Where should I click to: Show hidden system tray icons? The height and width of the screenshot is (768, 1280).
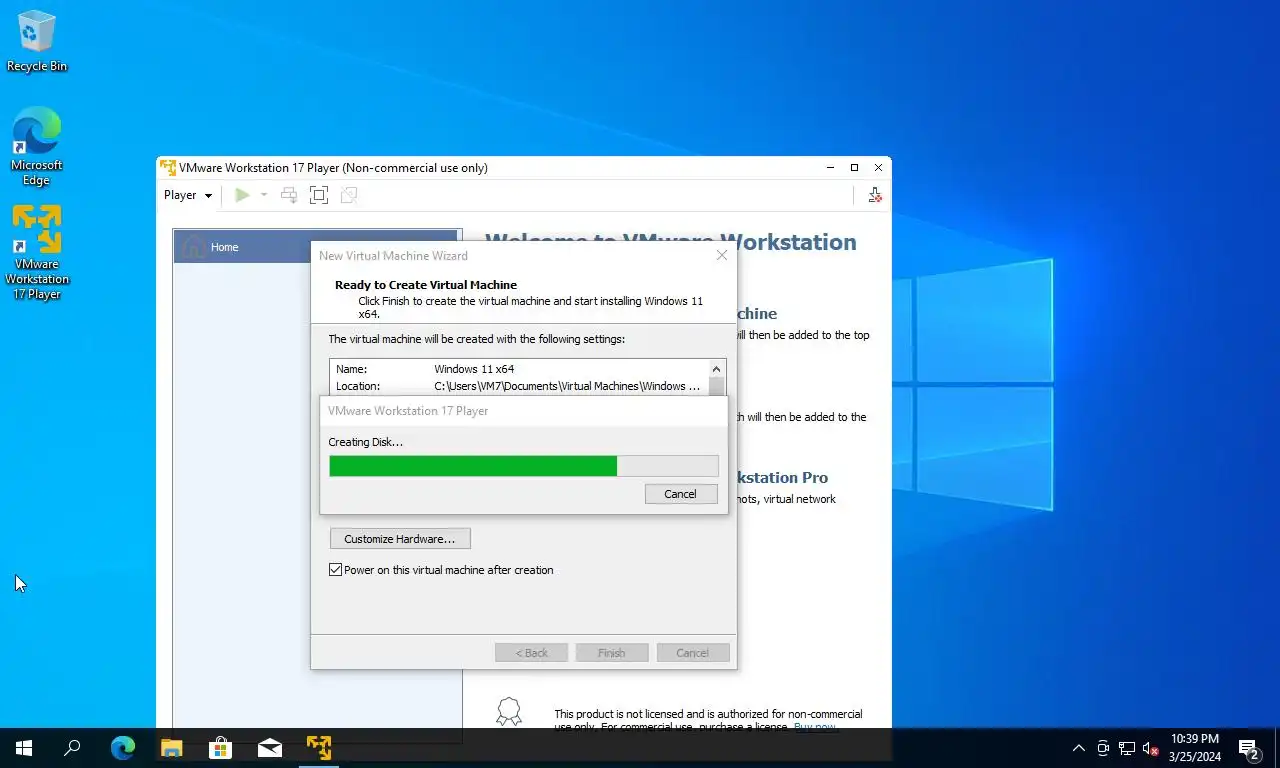[1078, 748]
